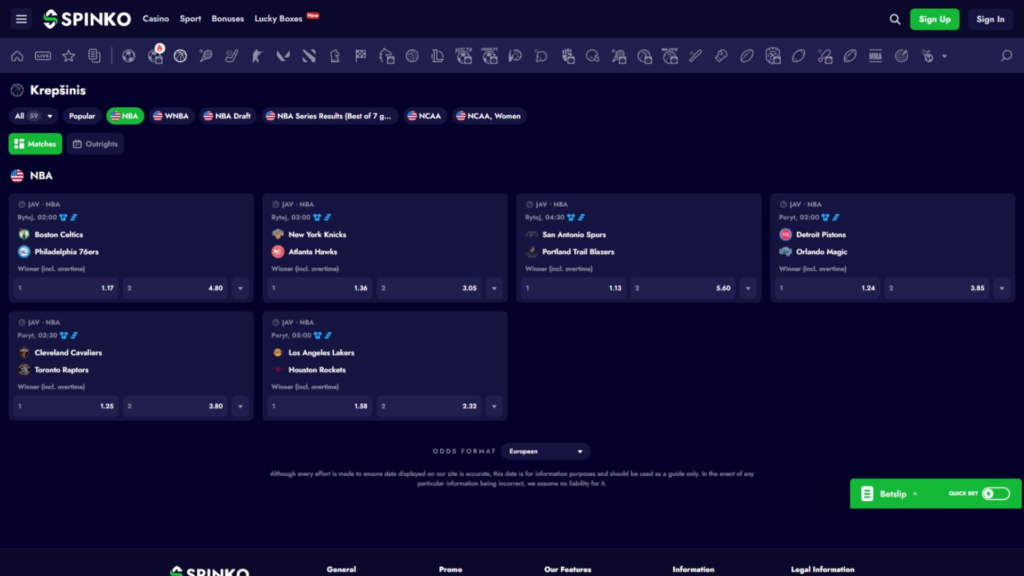Select the hot esoccer icon with flame badge

(155, 56)
